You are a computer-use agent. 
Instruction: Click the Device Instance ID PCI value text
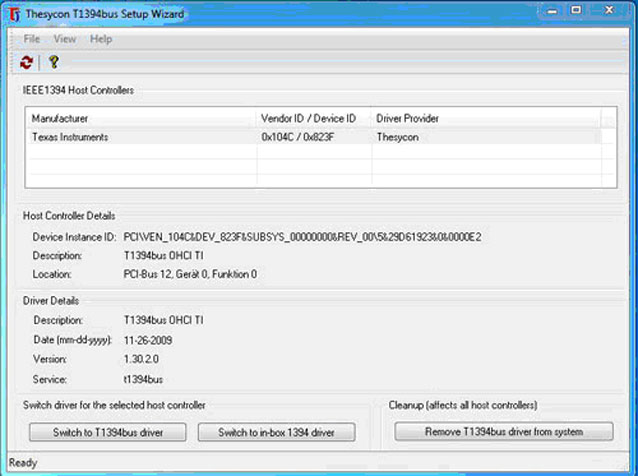[x=302, y=237]
